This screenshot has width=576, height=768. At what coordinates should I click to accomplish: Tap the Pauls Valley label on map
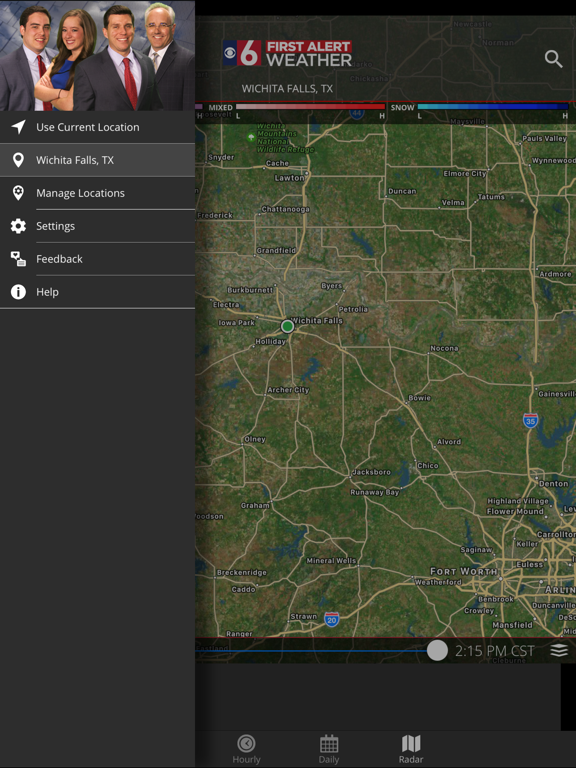pyautogui.click(x=544, y=139)
